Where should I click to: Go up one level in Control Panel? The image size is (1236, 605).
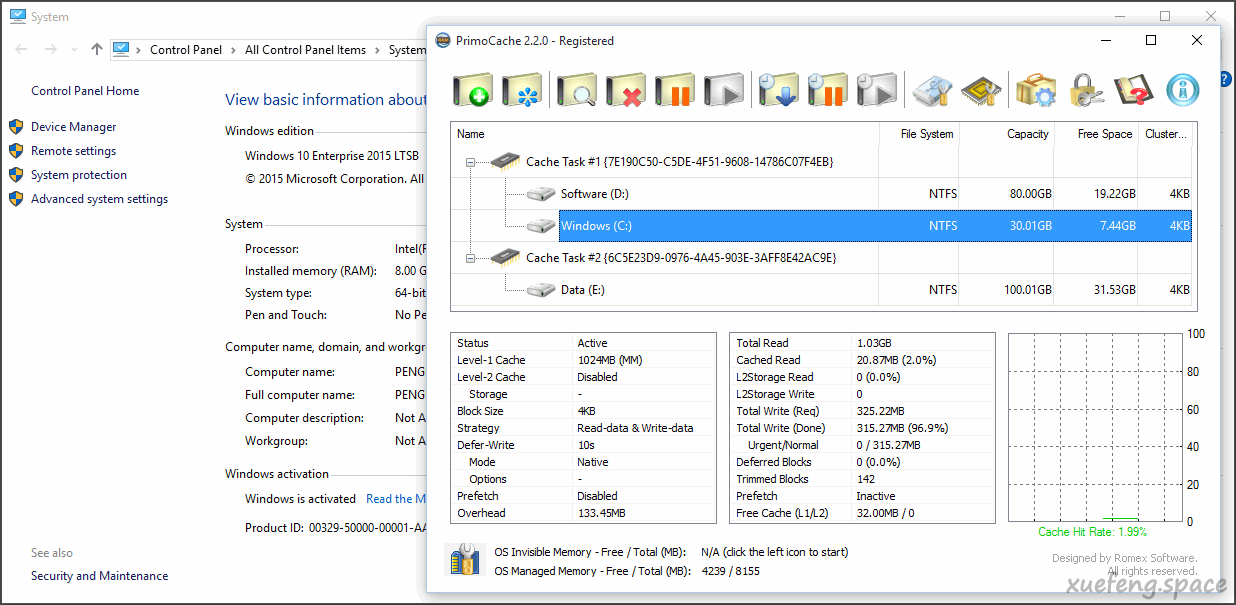coord(96,49)
